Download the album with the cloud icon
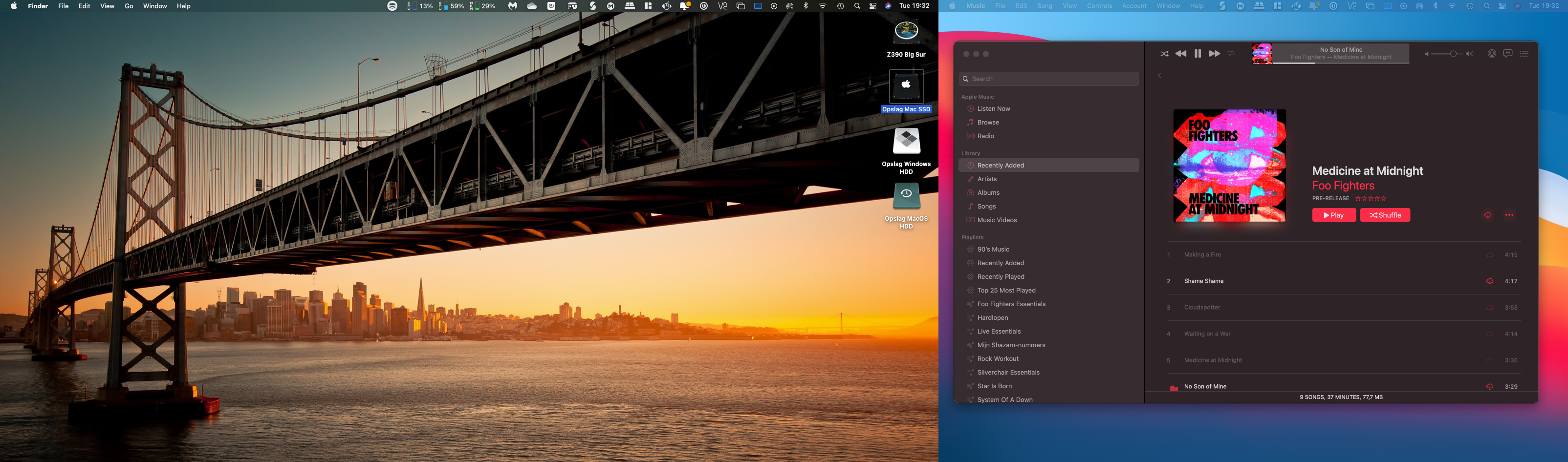The width and height of the screenshot is (1568, 462). point(1488,215)
